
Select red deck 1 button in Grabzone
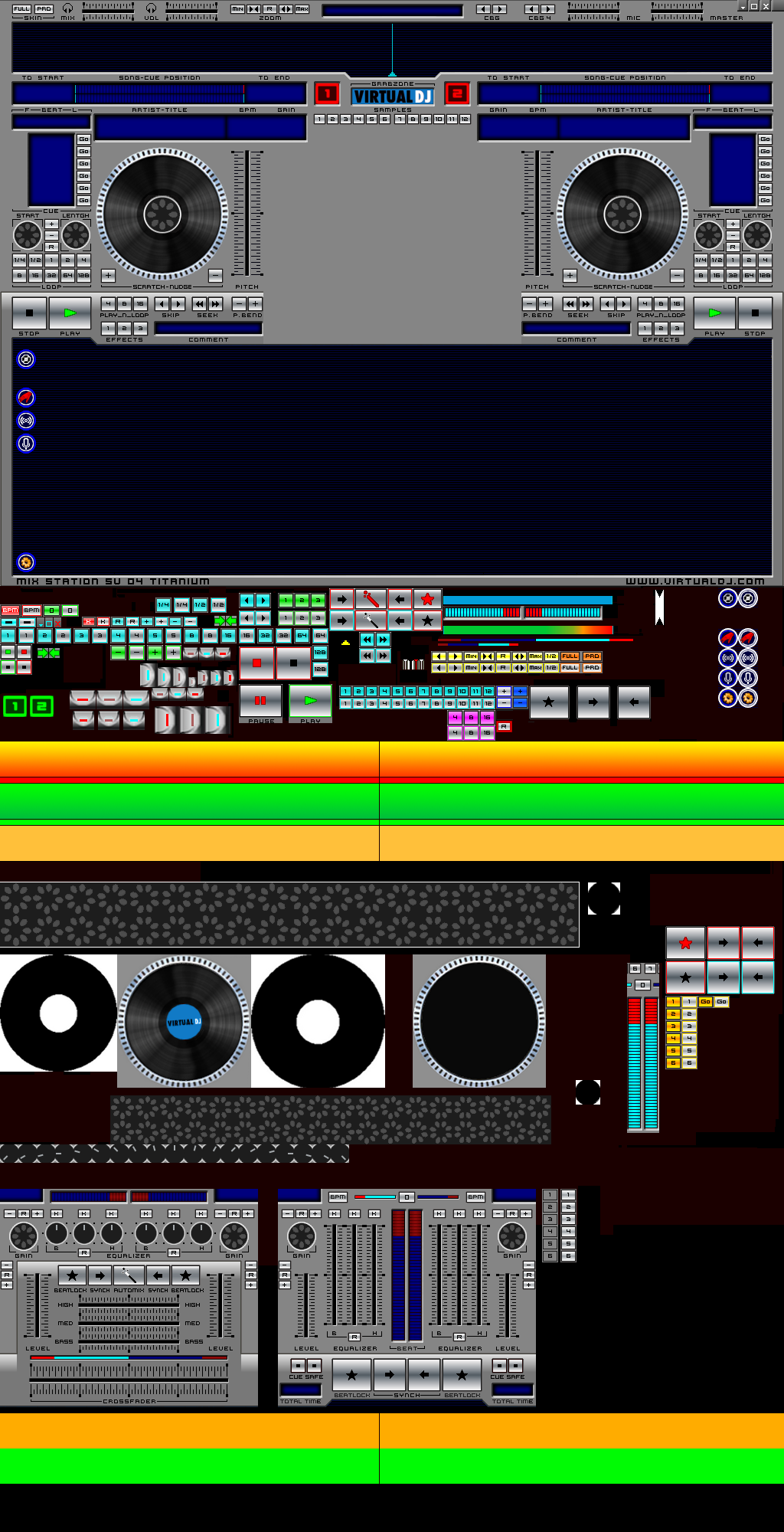[327, 93]
